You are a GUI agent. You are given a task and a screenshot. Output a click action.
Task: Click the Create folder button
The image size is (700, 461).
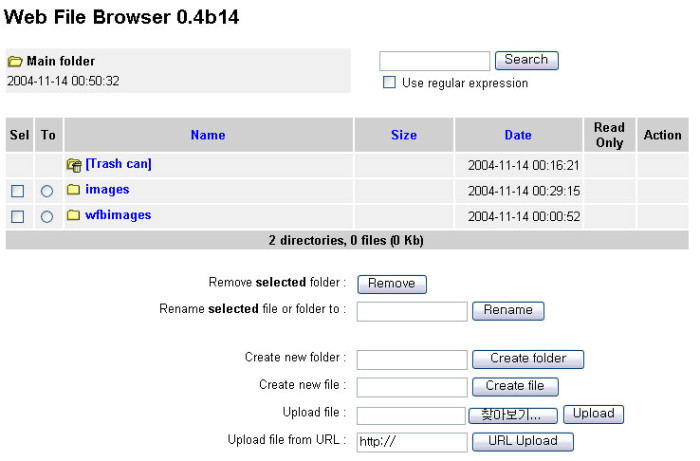click(528, 359)
